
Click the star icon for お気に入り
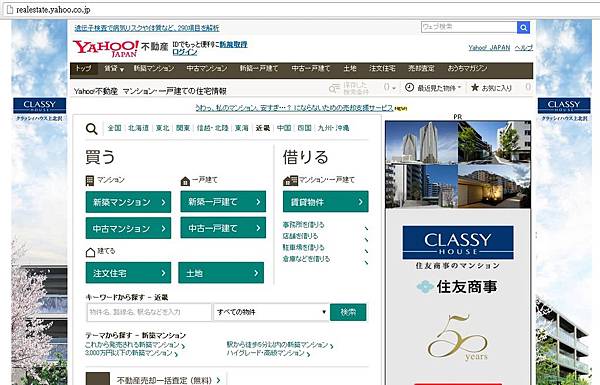click(x=475, y=87)
